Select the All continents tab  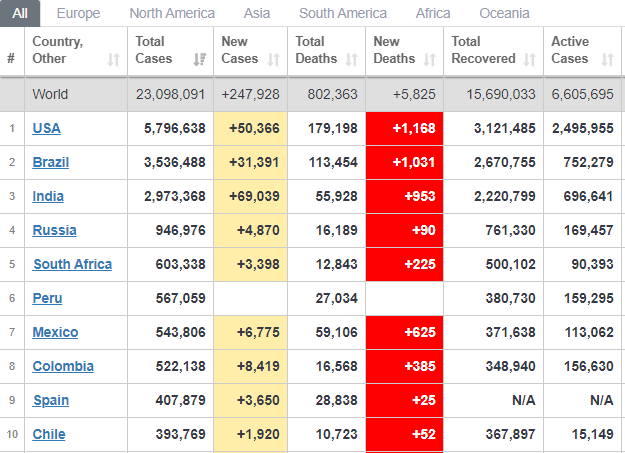coord(20,13)
